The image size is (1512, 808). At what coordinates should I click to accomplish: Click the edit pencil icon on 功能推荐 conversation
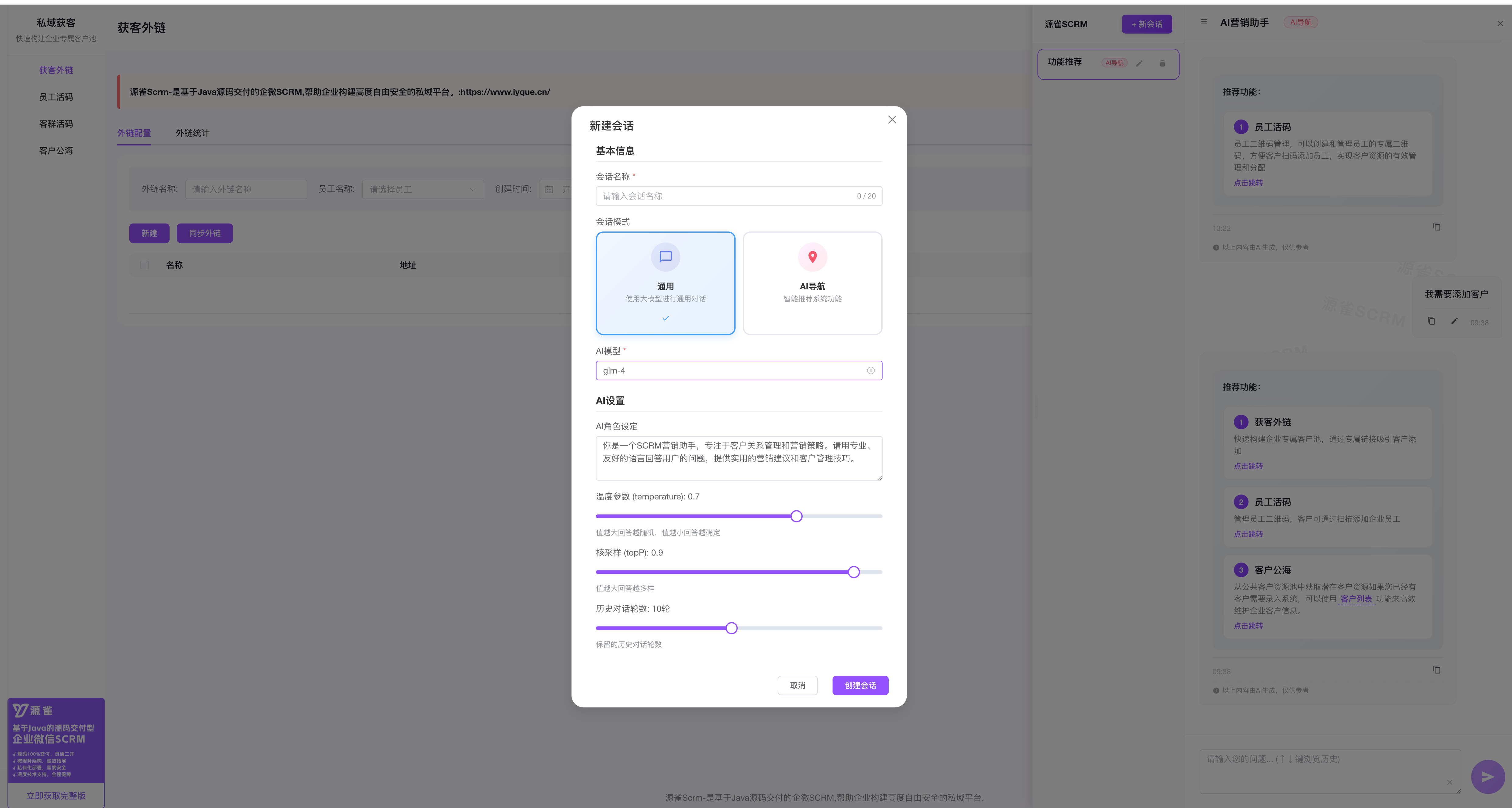click(x=1139, y=63)
